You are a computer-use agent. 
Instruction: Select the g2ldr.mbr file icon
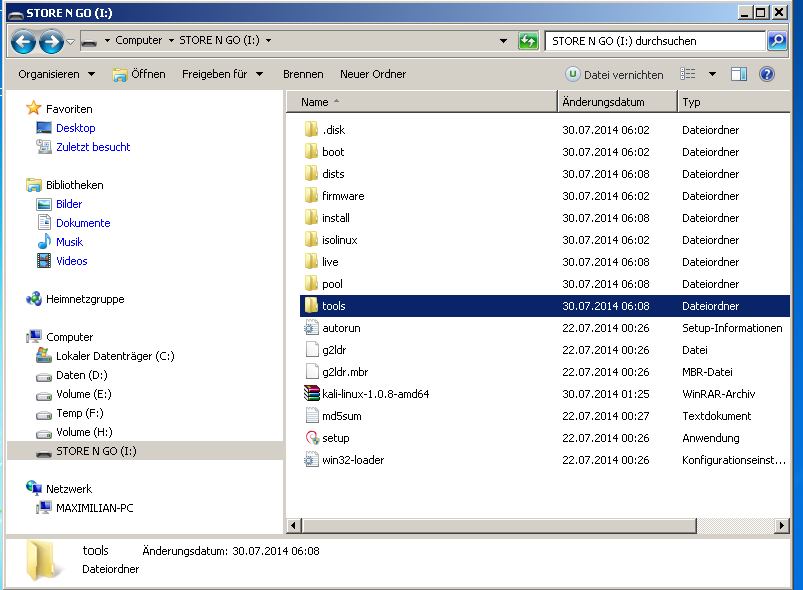point(311,372)
